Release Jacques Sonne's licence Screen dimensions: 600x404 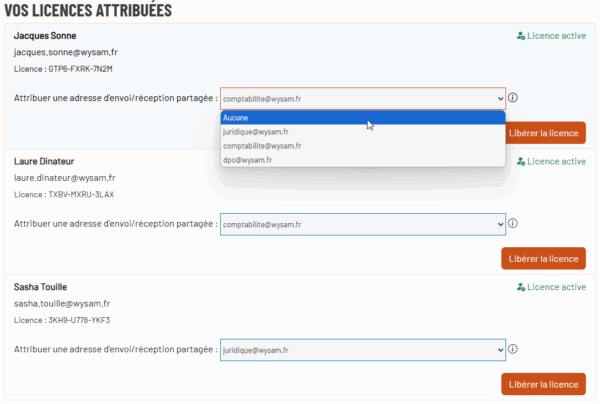[544, 132]
